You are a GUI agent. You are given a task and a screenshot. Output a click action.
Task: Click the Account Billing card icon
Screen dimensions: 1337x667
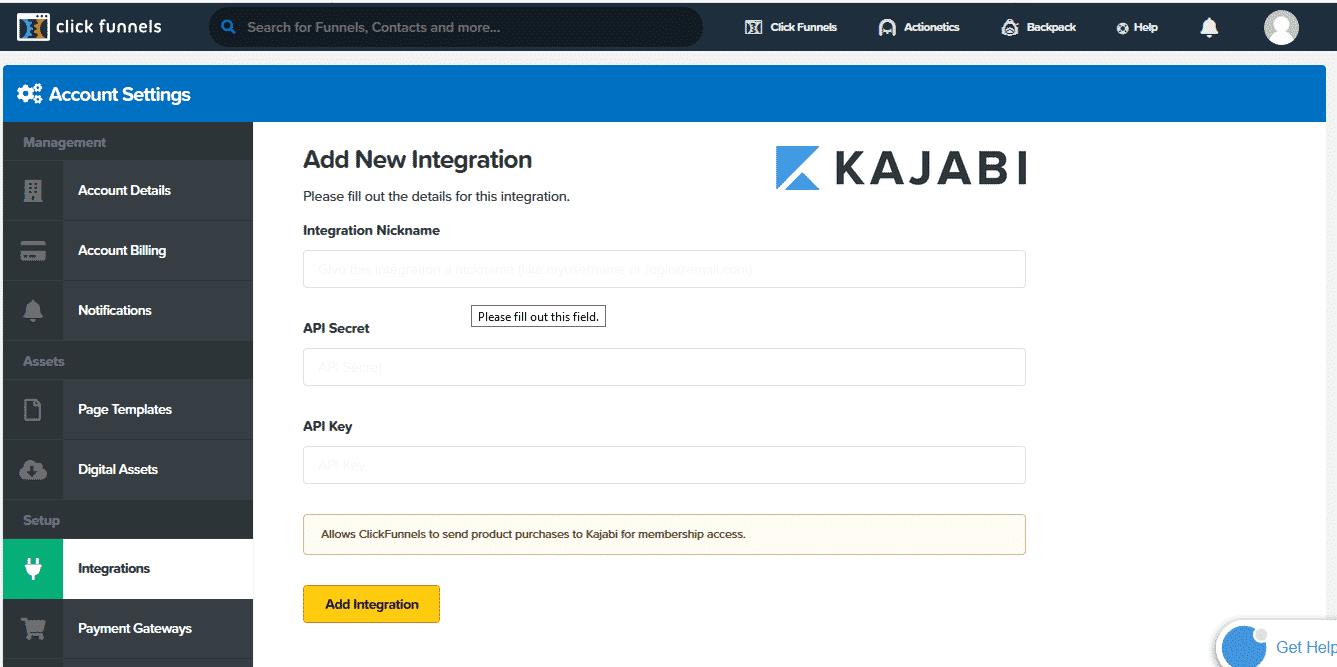[33, 251]
